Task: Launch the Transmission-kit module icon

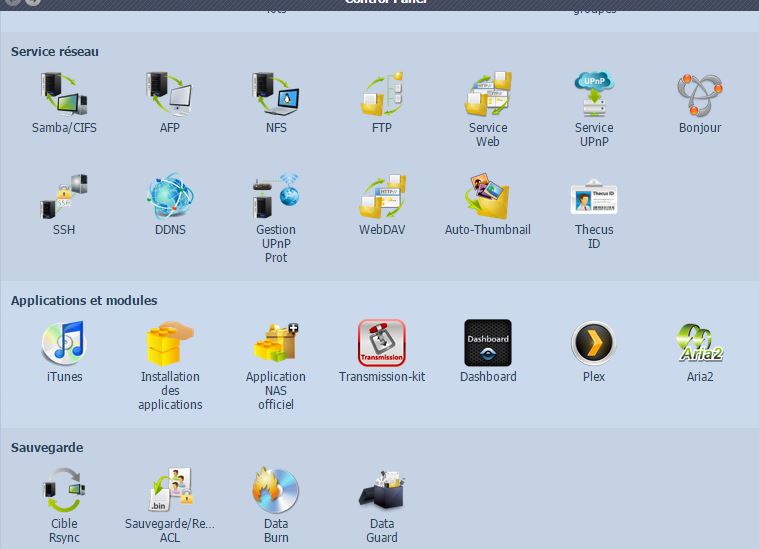Action: point(382,343)
